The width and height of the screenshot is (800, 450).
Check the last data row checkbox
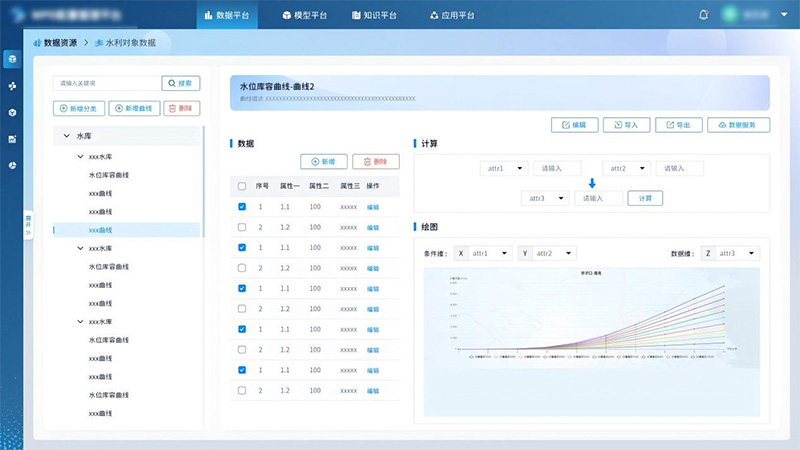click(x=242, y=391)
